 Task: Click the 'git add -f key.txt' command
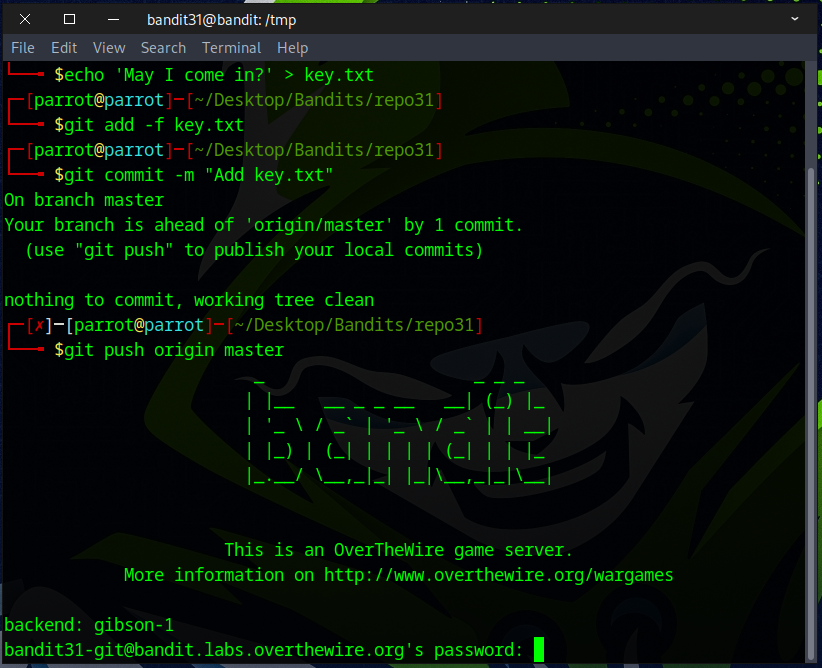(149, 125)
